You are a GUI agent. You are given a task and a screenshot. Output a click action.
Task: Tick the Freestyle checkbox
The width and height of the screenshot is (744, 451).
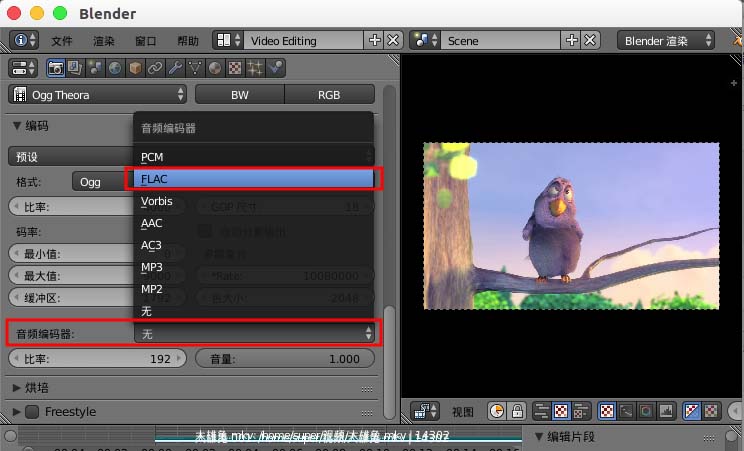32,412
